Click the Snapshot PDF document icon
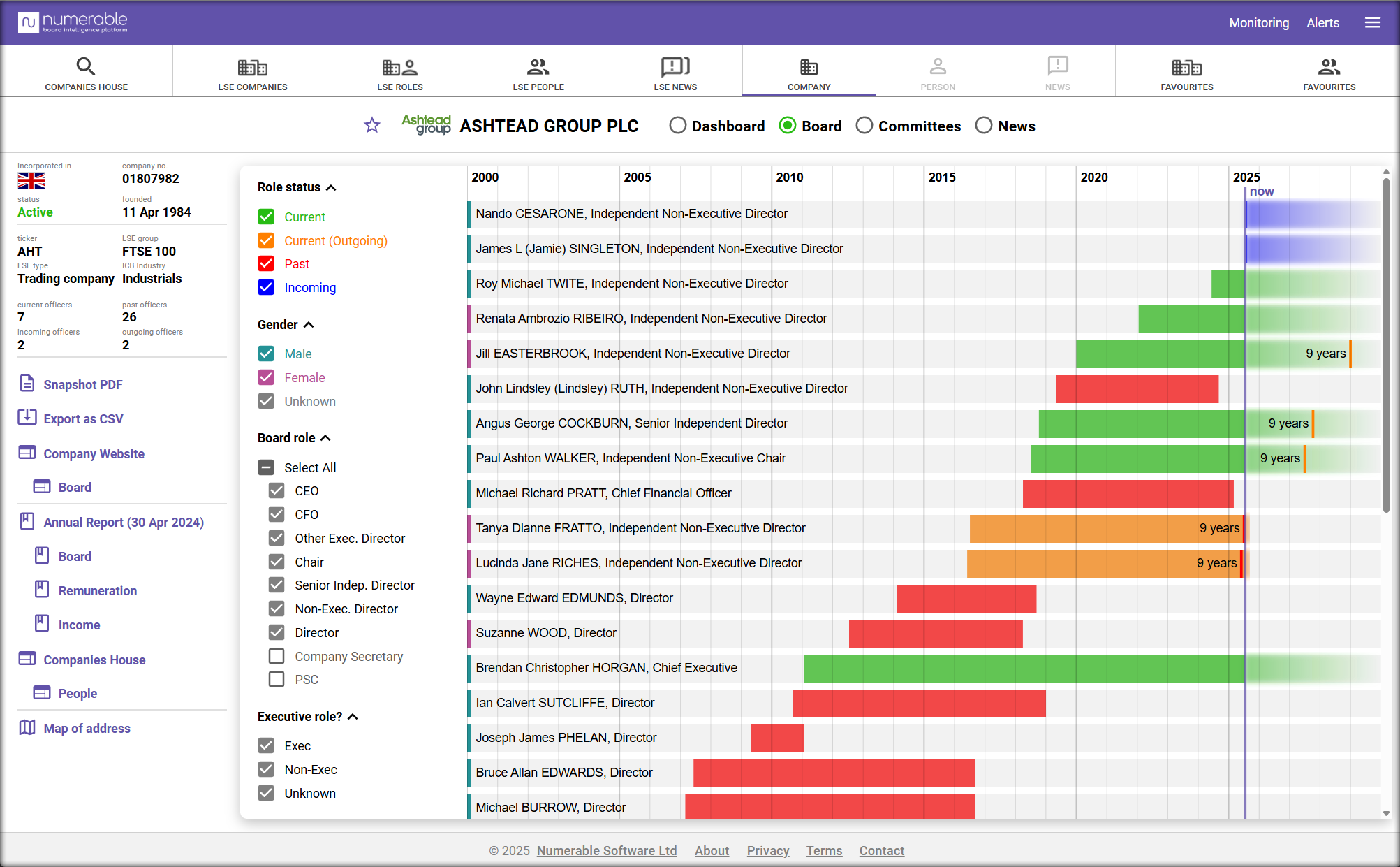 pos(27,384)
